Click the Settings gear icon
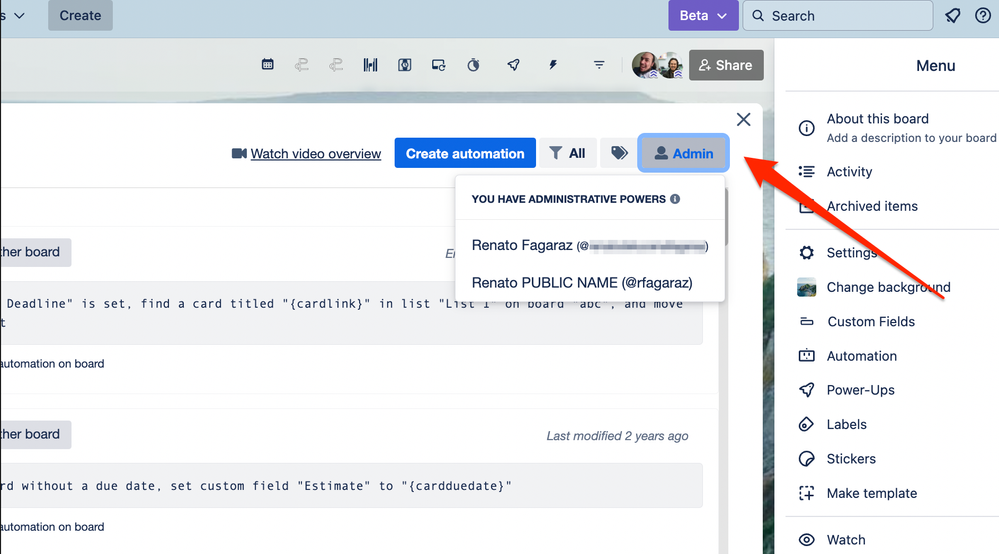Screen dimensions: 999x554 point(807,253)
